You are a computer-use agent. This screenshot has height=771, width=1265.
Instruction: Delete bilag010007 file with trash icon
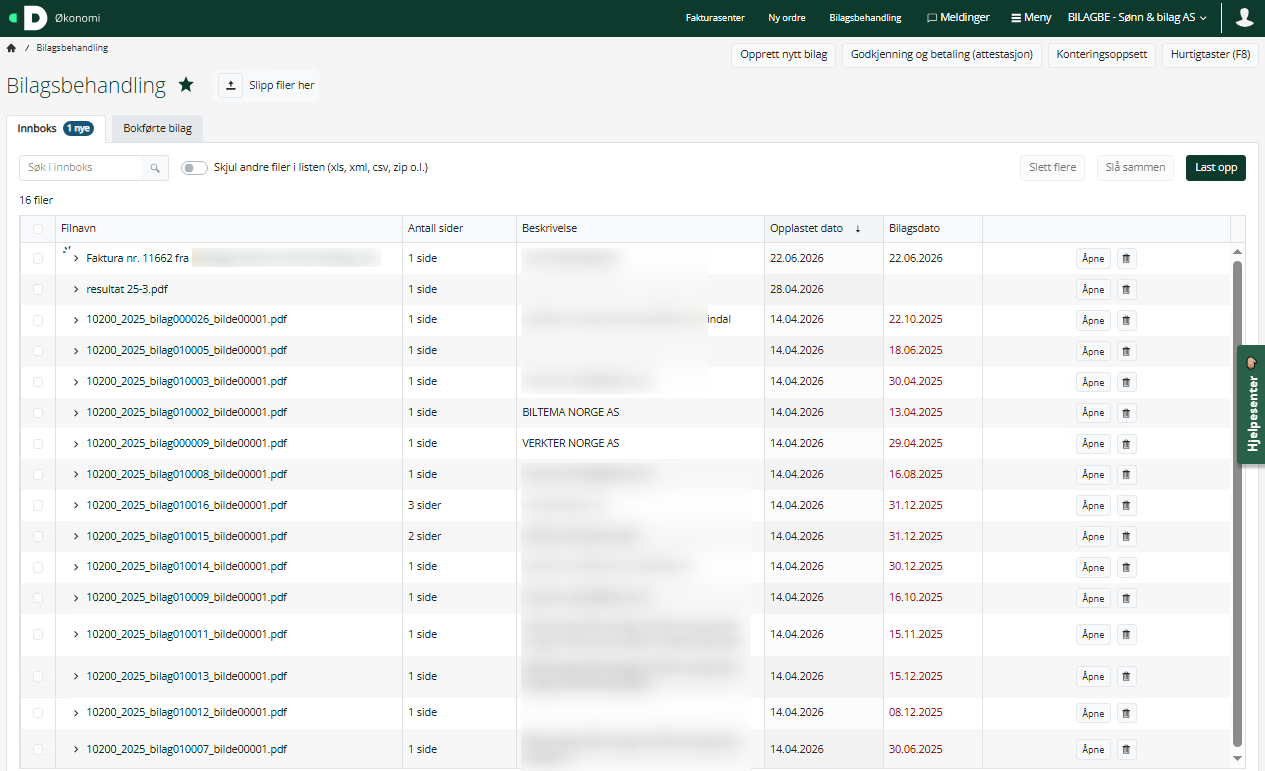(x=1126, y=749)
